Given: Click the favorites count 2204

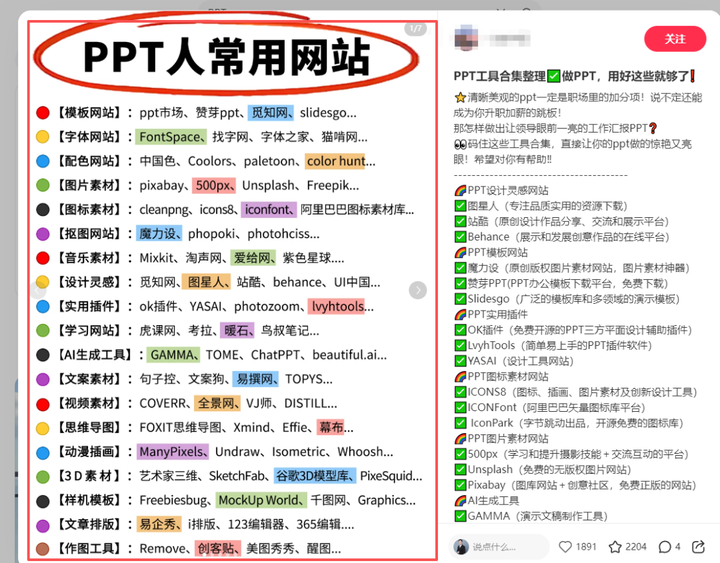Looking at the screenshot, I should click(636, 546).
